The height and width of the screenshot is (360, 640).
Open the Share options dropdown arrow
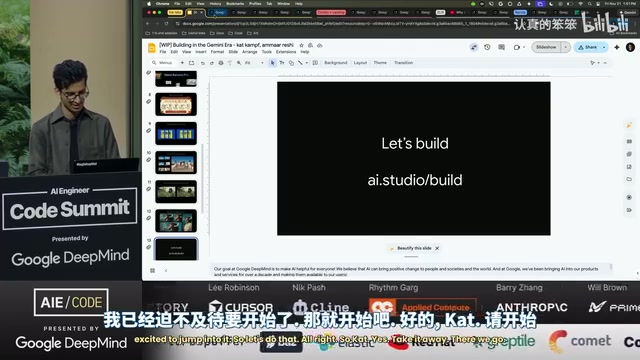click(x=604, y=47)
